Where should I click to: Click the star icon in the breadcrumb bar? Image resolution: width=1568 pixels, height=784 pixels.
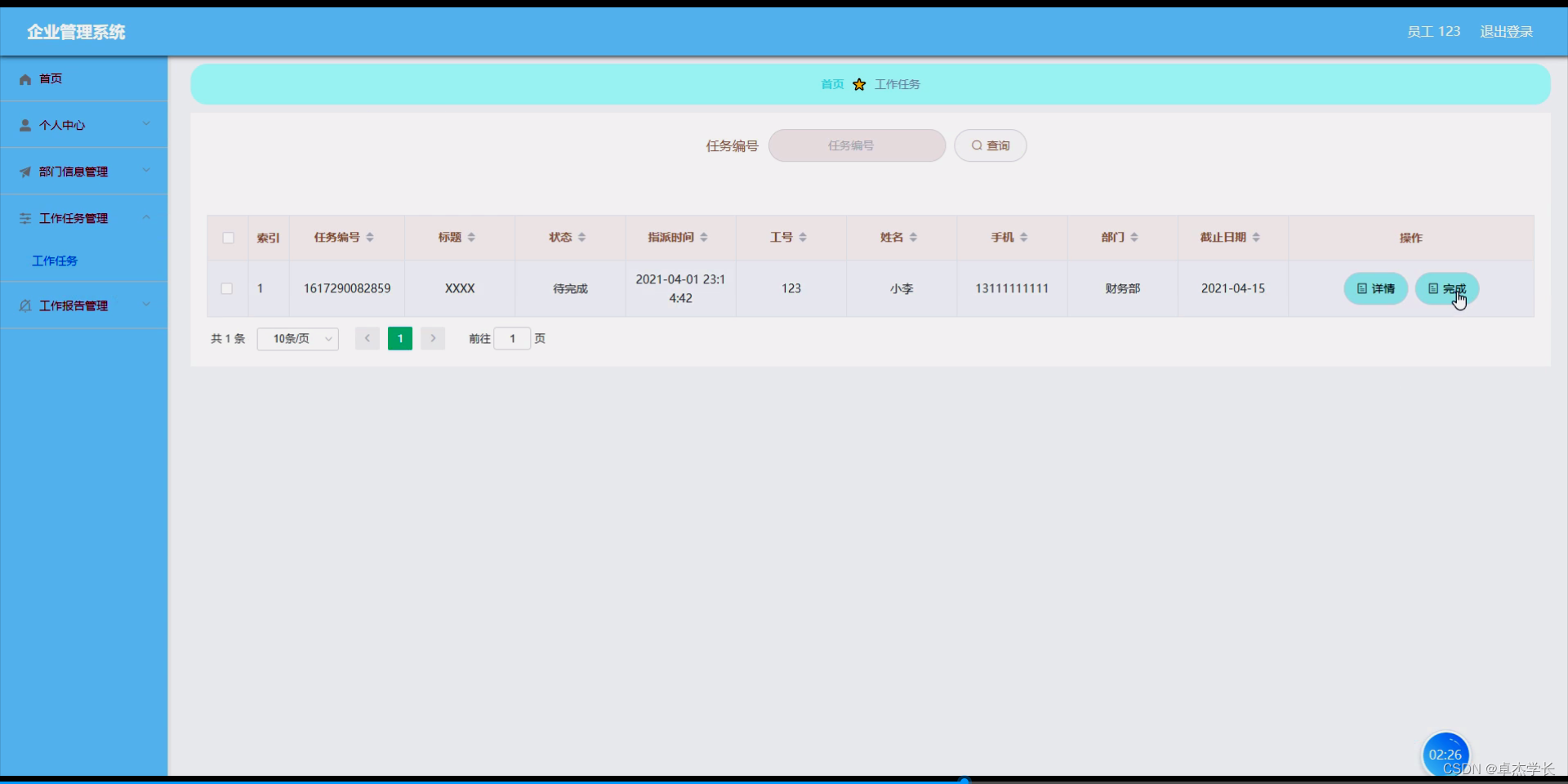(x=859, y=84)
